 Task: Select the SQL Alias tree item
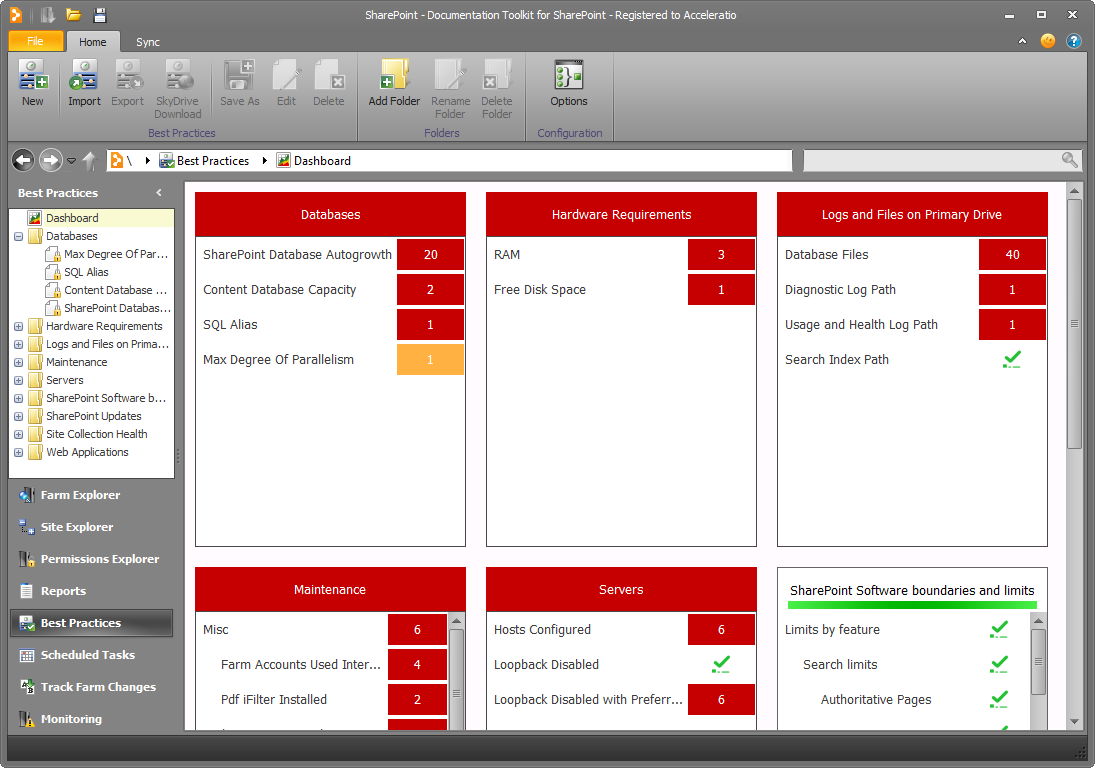click(86, 272)
